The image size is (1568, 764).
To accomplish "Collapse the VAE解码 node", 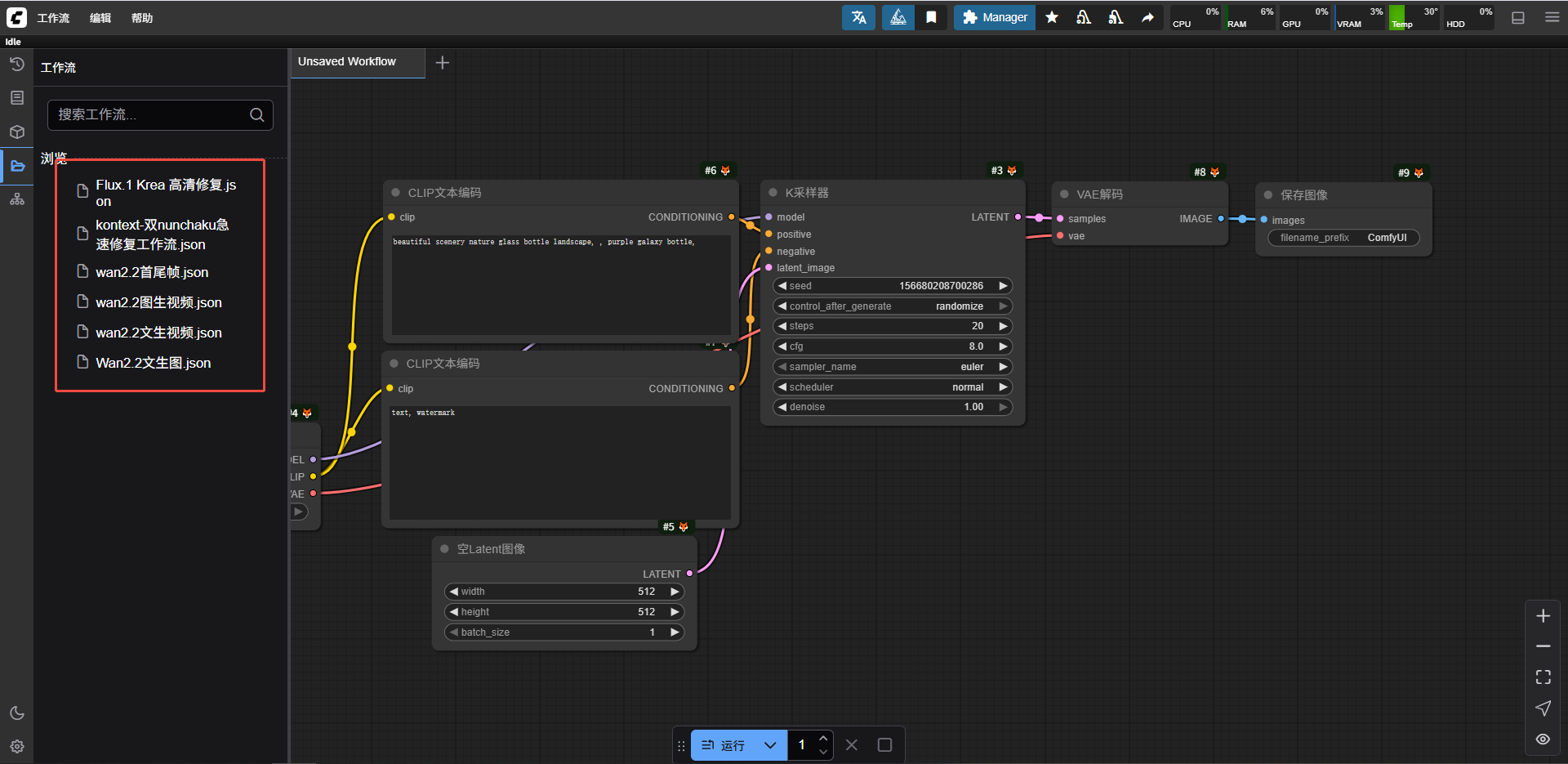I will coord(1064,194).
